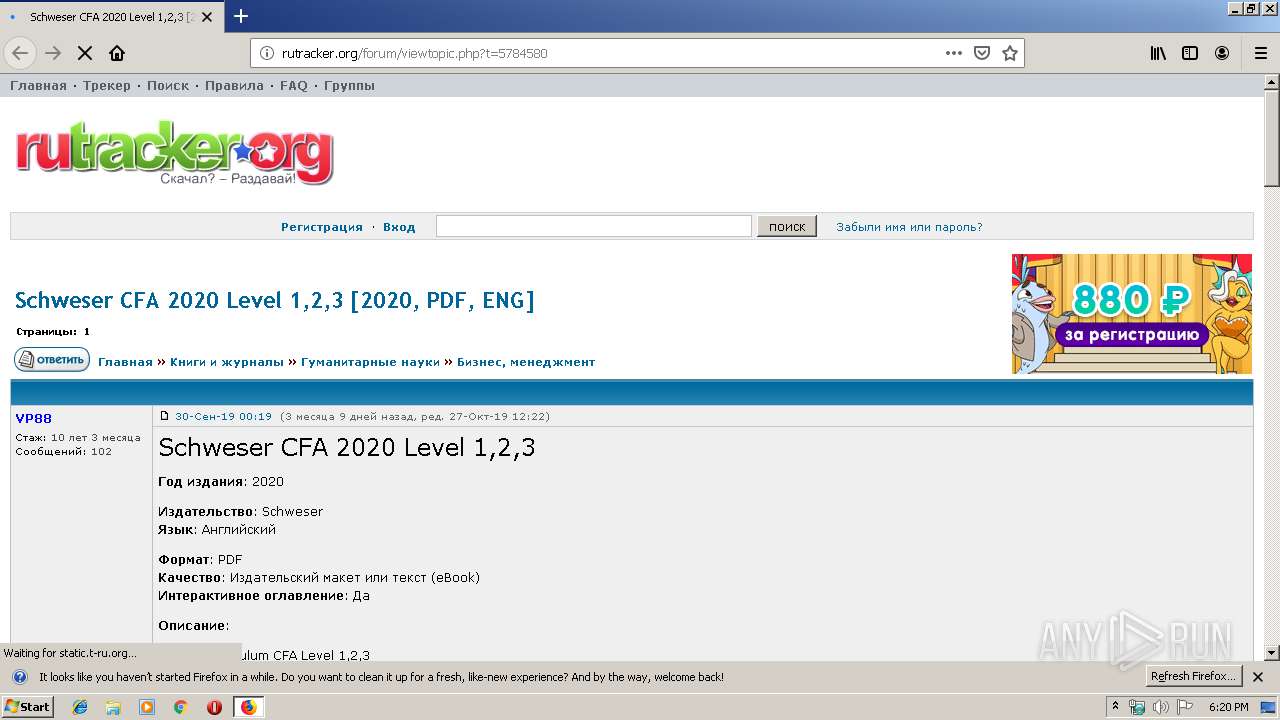Image resolution: width=1280 pixels, height=720 pixels.
Task: Click the post permalink icon beside 30-Сен-19
Action: 165,416
